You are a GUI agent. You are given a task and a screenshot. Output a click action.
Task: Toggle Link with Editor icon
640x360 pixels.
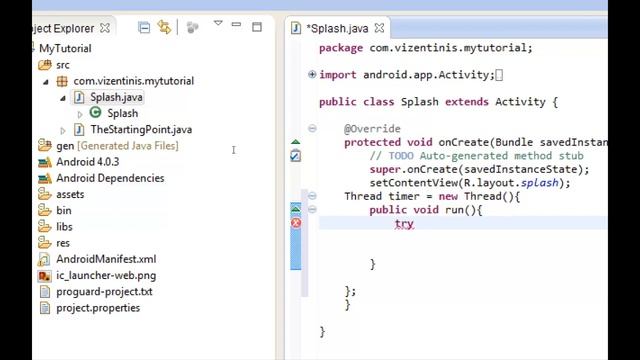point(164,27)
